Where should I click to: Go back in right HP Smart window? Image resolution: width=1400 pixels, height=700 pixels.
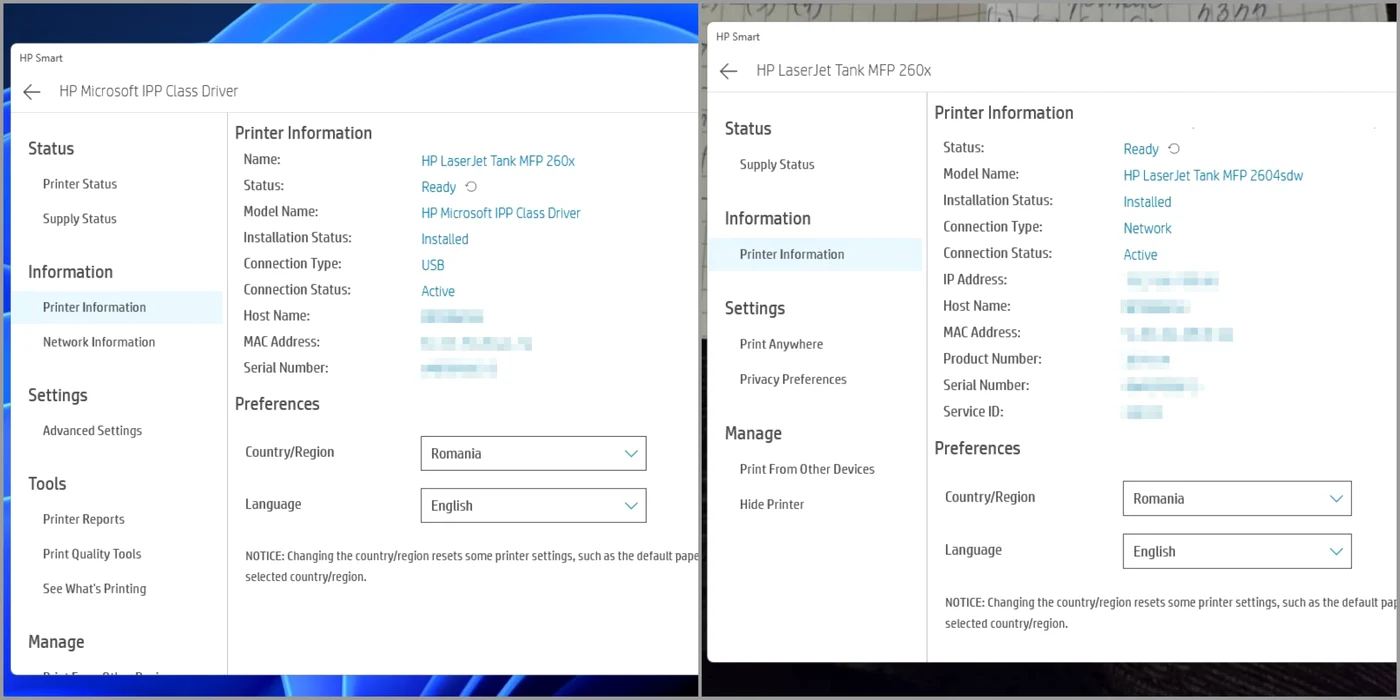728,71
